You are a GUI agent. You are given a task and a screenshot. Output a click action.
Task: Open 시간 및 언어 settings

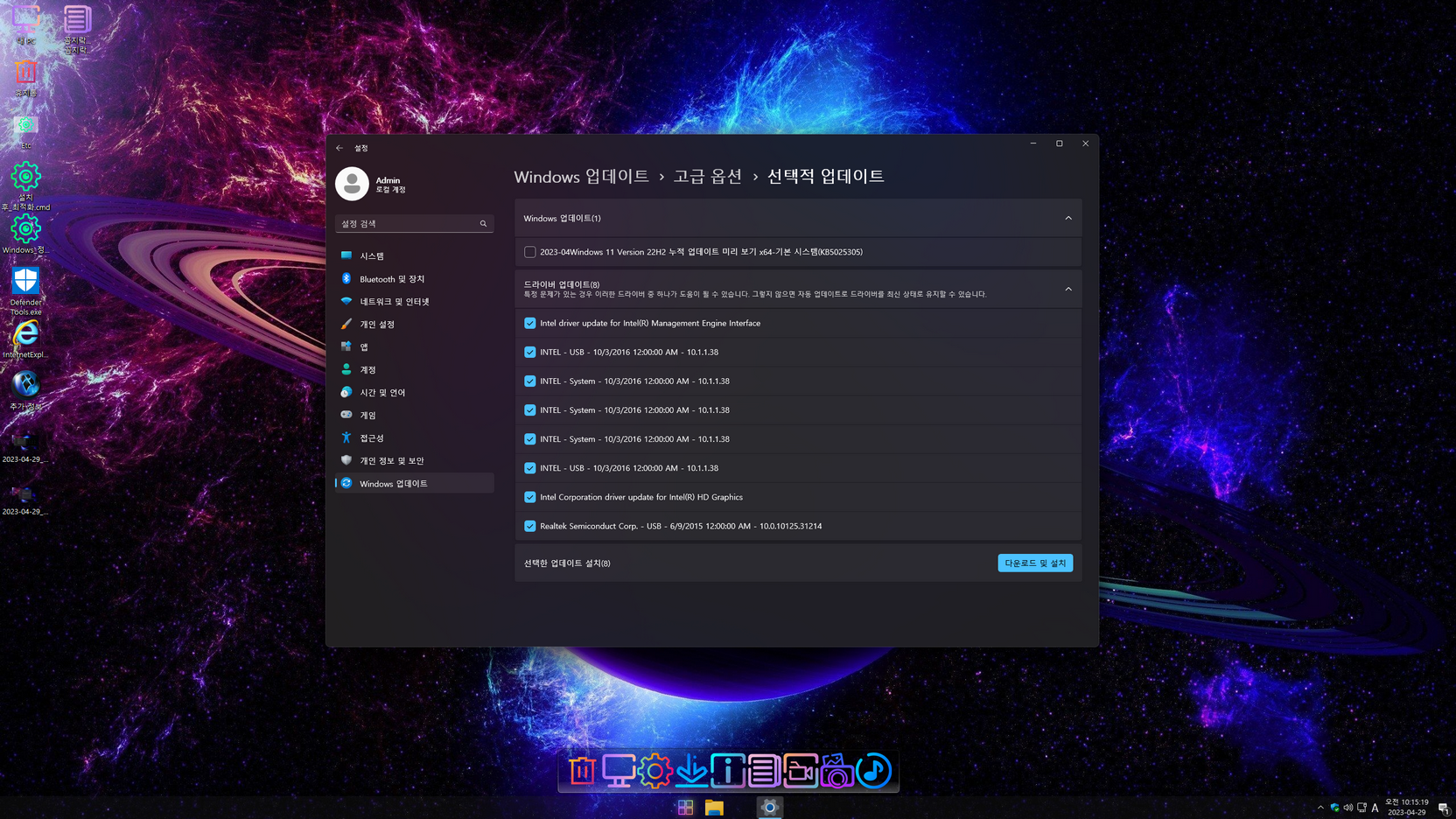point(415,392)
